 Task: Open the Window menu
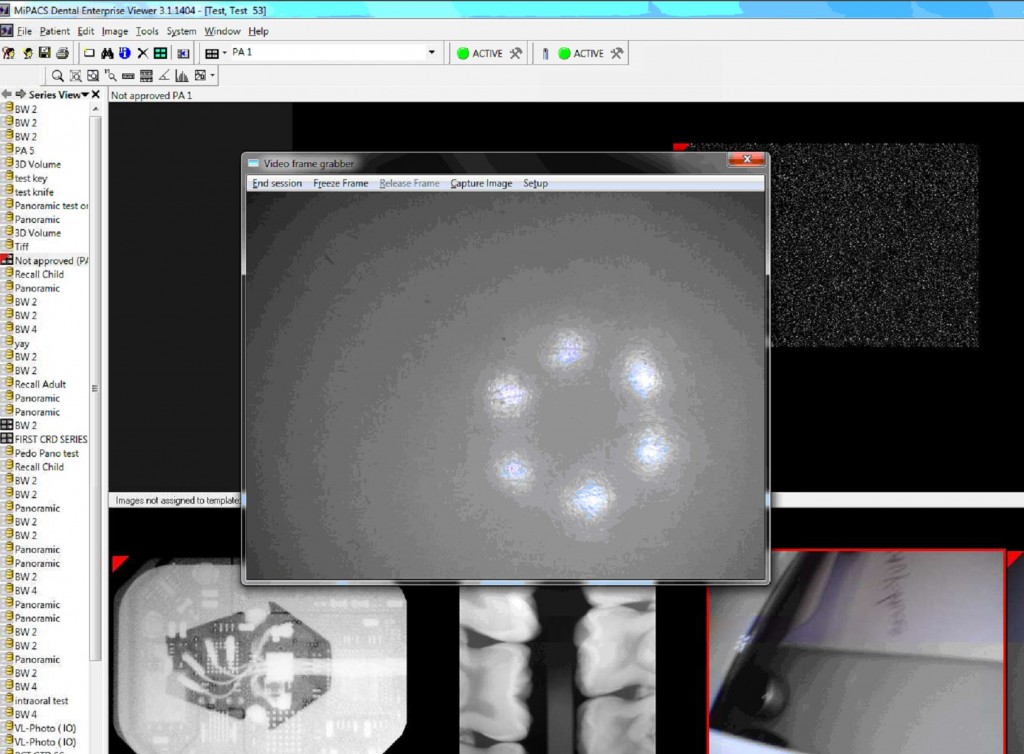click(222, 31)
